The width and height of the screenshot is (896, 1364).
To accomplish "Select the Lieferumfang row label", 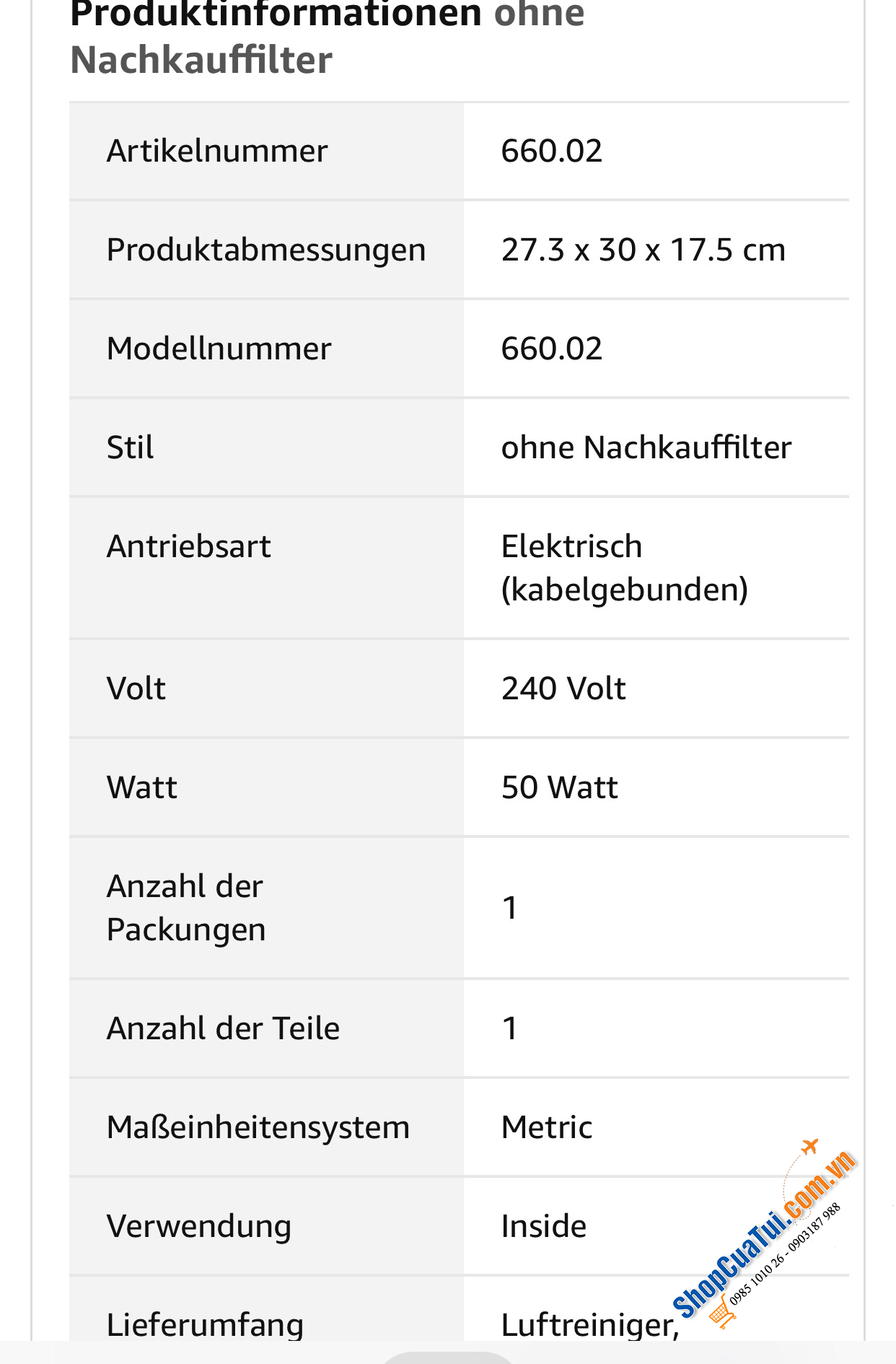I will (205, 1325).
